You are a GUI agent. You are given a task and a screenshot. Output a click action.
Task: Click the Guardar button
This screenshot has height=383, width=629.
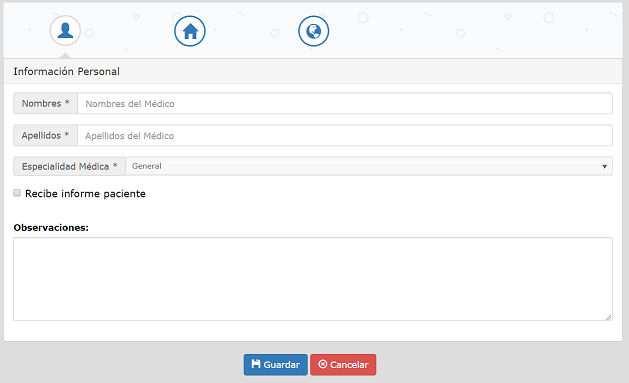tap(276, 365)
